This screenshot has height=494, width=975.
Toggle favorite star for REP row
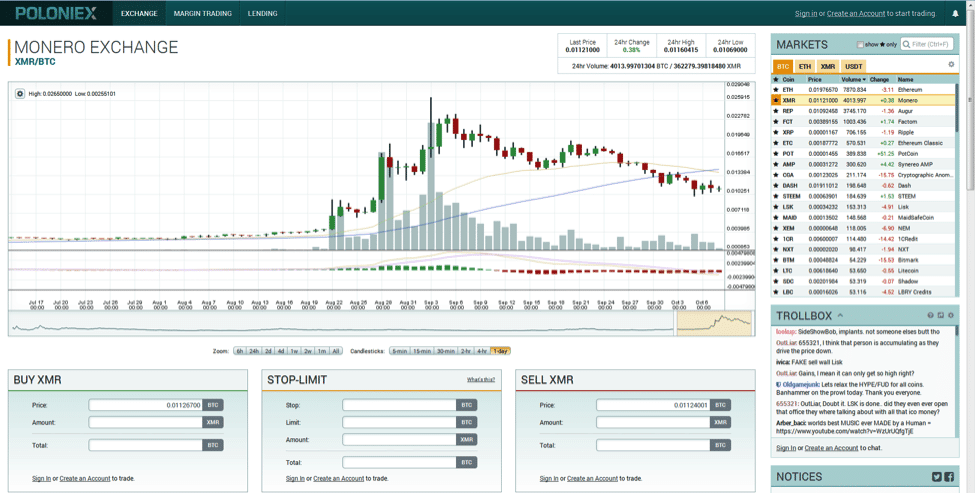tap(775, 111)
